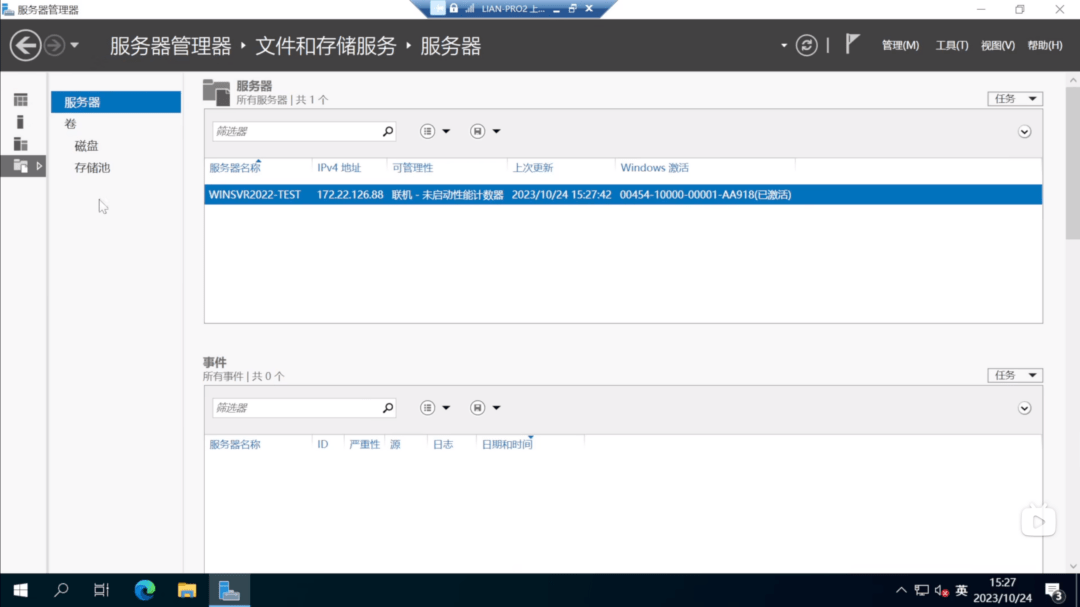
Task: Click the Server Manager taskbar icon
Action: 230,590
